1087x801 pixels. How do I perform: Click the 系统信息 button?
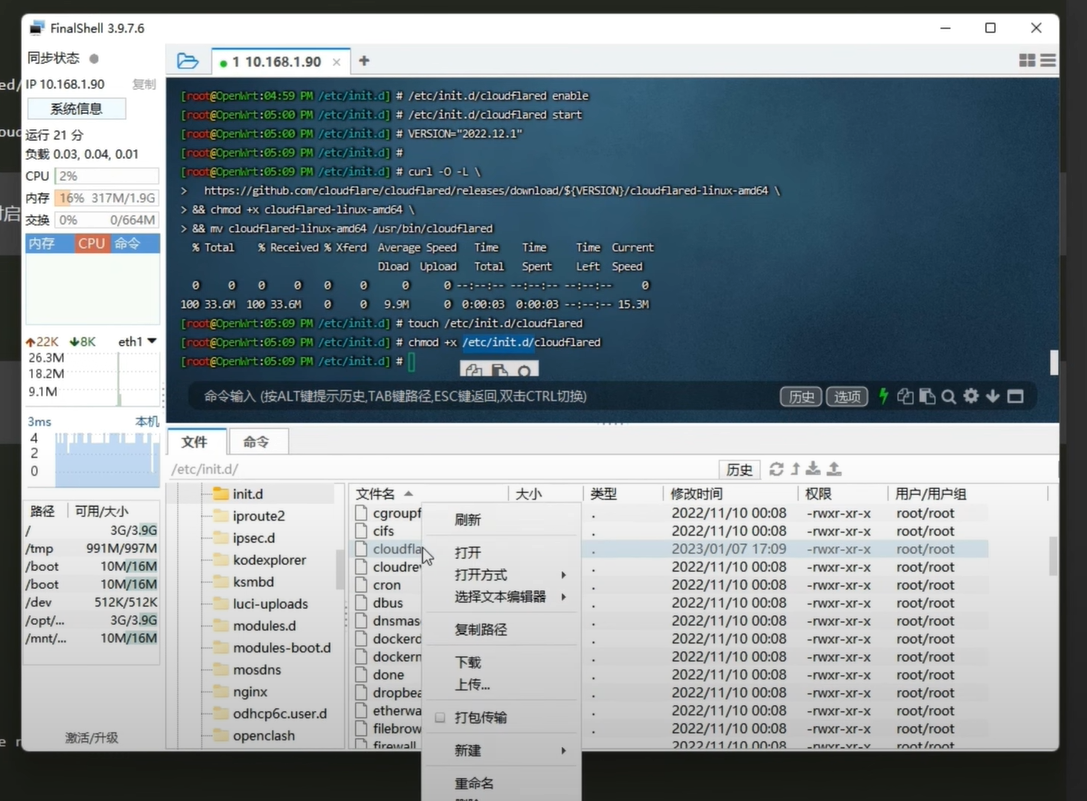[76, 109]
